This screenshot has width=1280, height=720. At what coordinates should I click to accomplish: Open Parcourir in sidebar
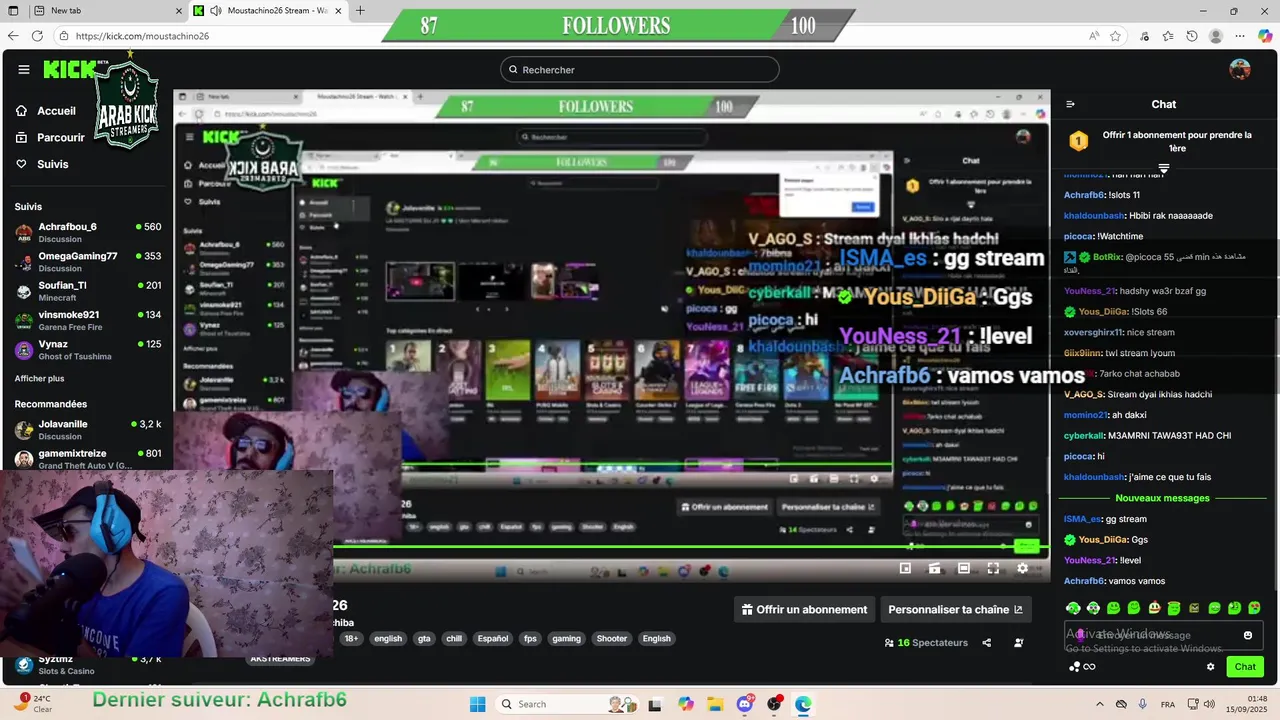pyautogui.click(x=51, y=137)
